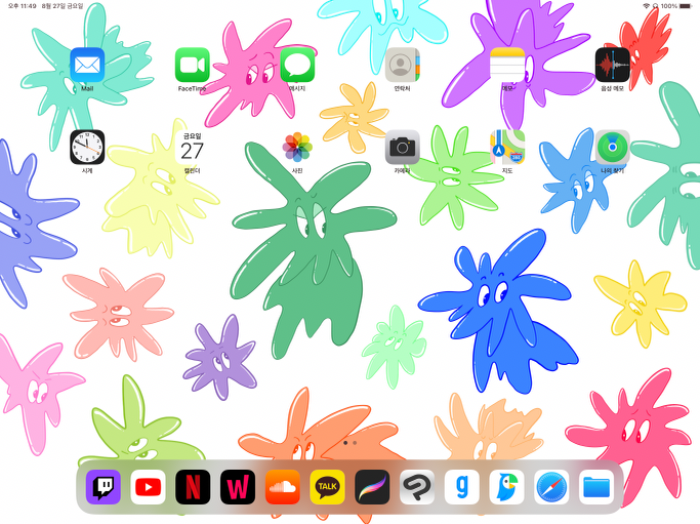Open the Clock app
Image resolution: width=700 pixels, height=524 pixels.
click(87, 147)
